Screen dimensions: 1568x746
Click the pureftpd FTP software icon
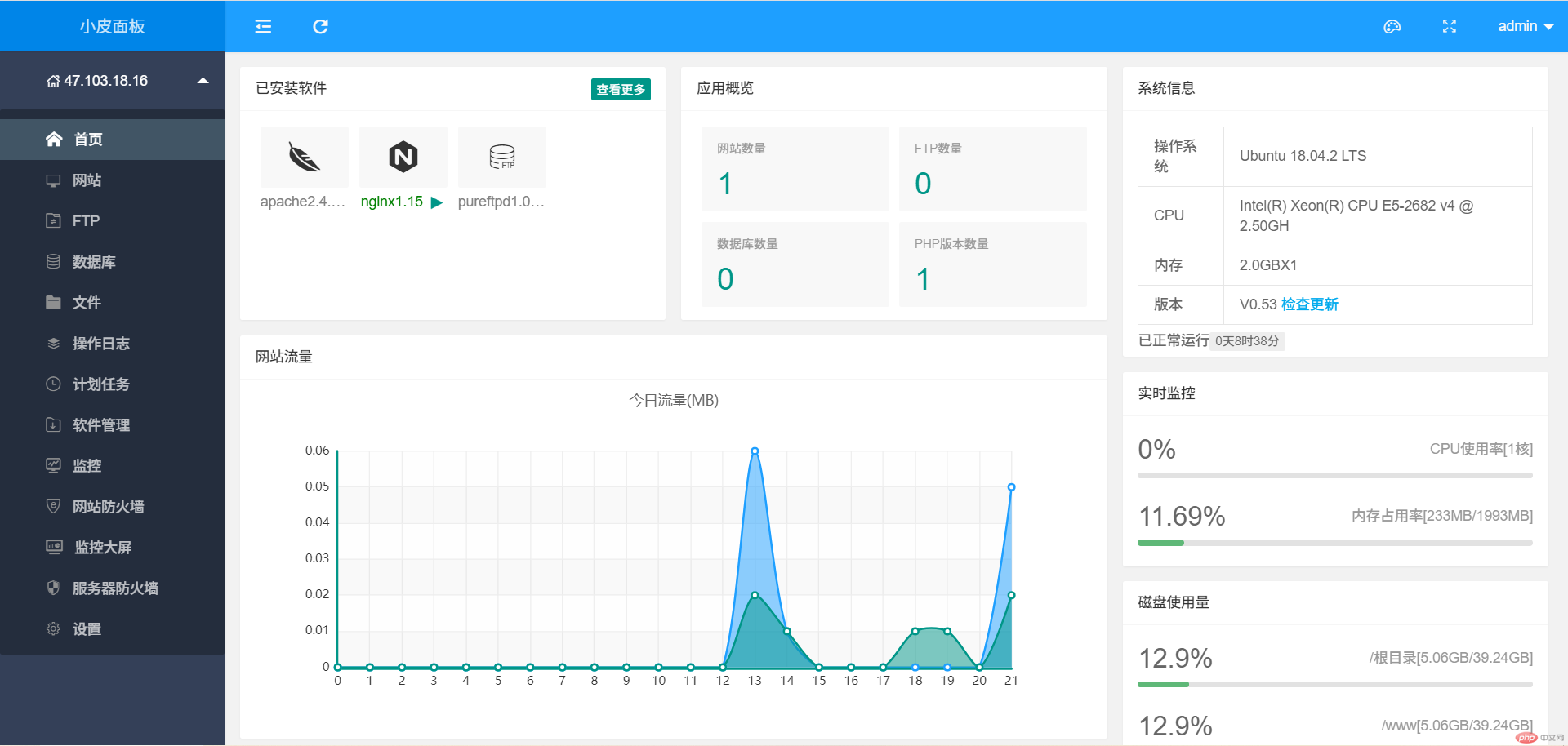501,157
